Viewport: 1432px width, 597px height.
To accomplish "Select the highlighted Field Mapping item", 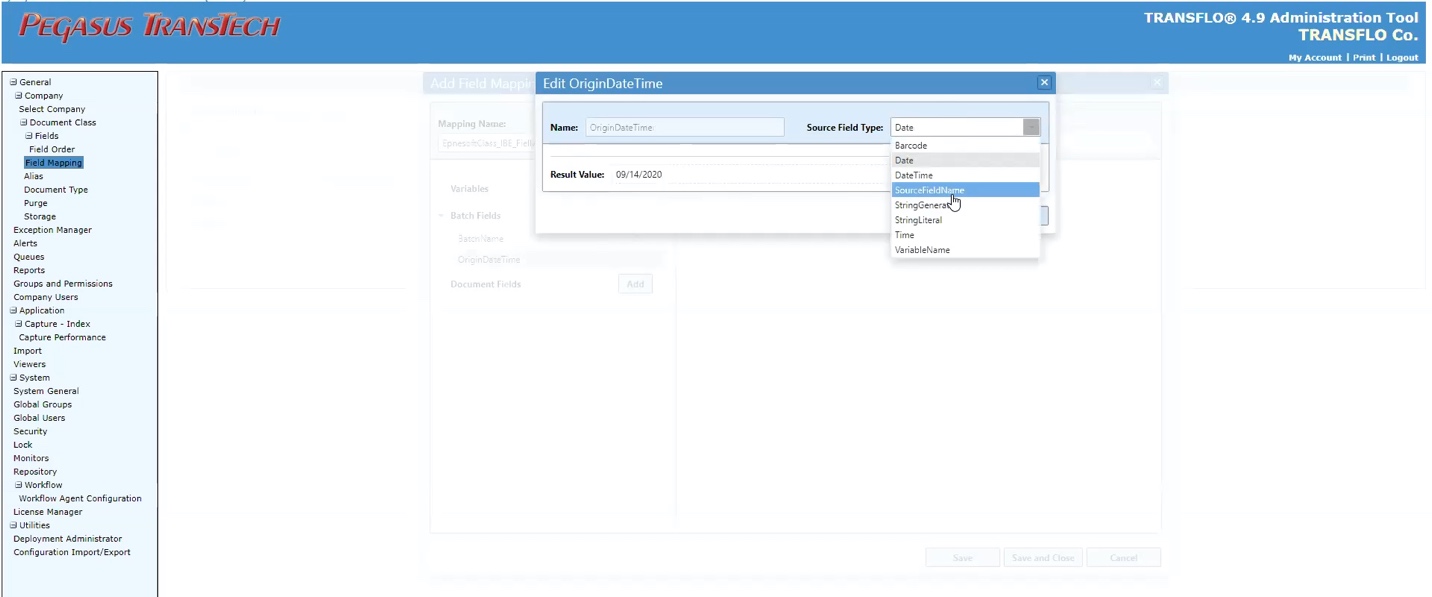I will point(54,163).
